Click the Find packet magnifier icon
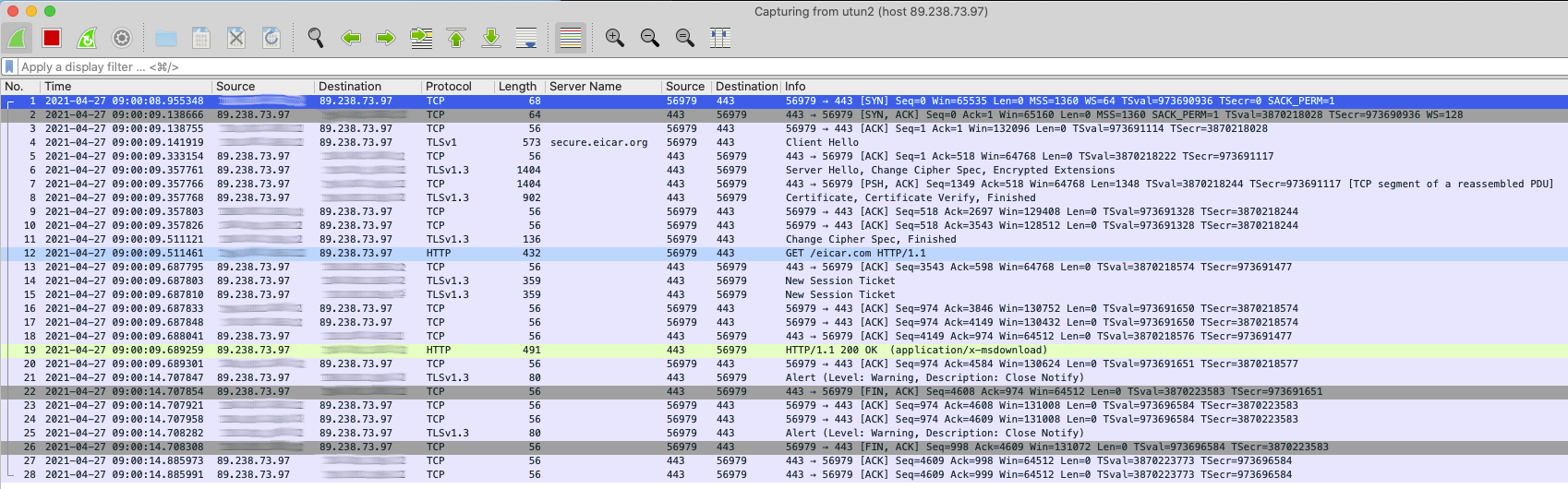1568x489 pixels. (316, 38)
